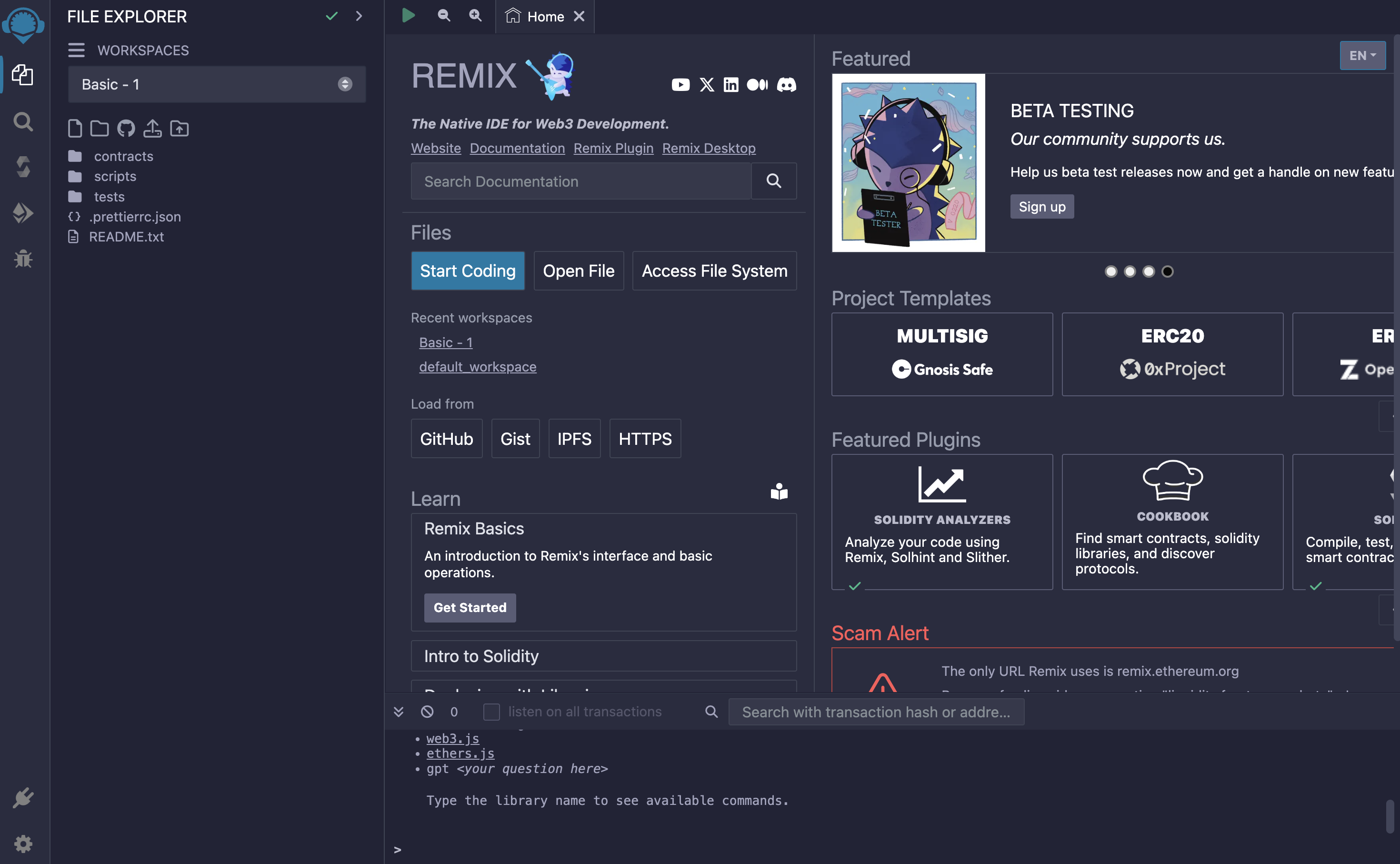The height and width of the screenshot is (864, 1400).
Task: Open the WORKSPACES hamburger menu
Action: click(76, 50)
